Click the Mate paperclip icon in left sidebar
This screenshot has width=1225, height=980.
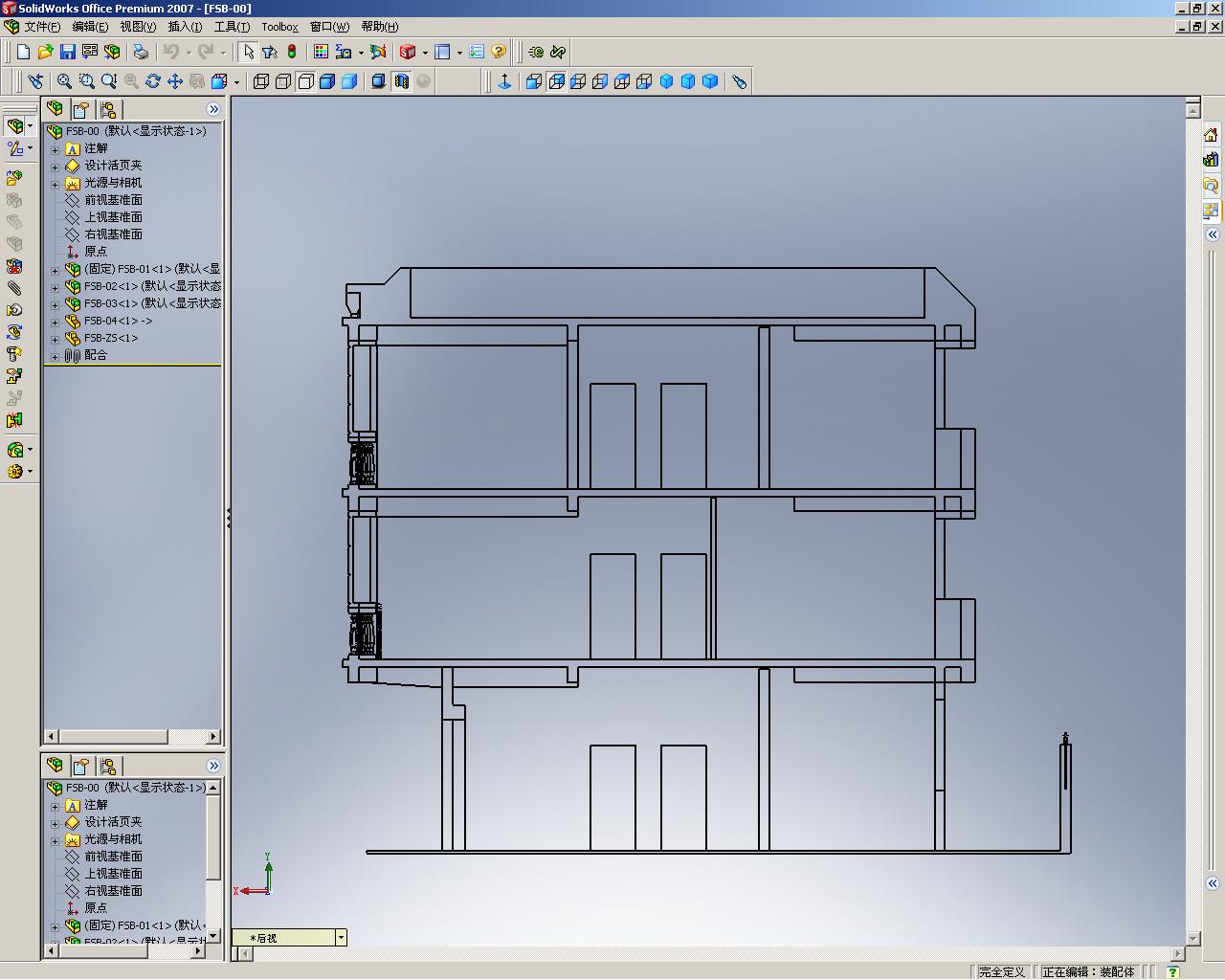pyautogui.click(x=14, y=287)
